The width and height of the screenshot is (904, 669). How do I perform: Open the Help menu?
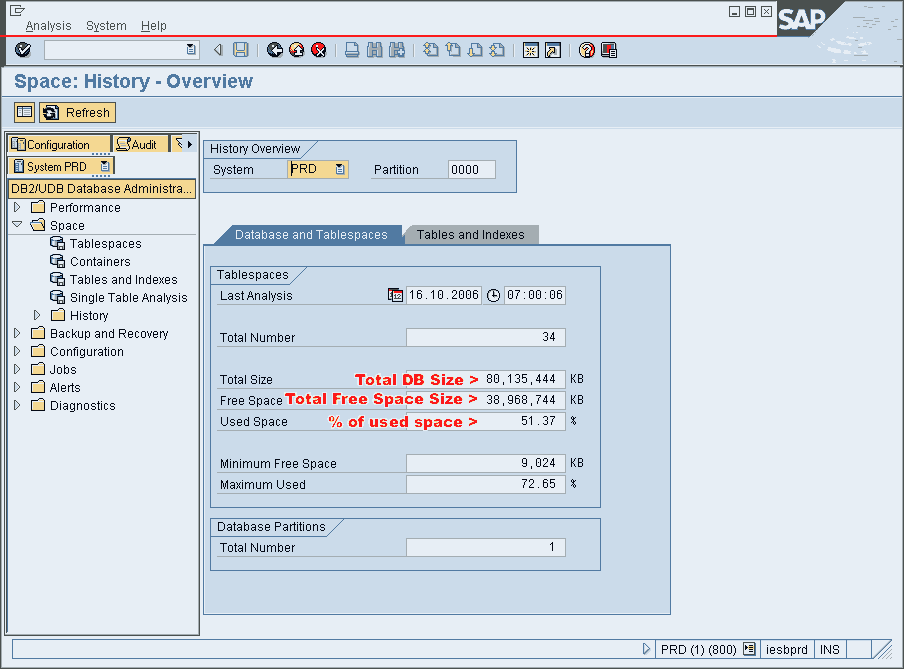click(153, 25)
